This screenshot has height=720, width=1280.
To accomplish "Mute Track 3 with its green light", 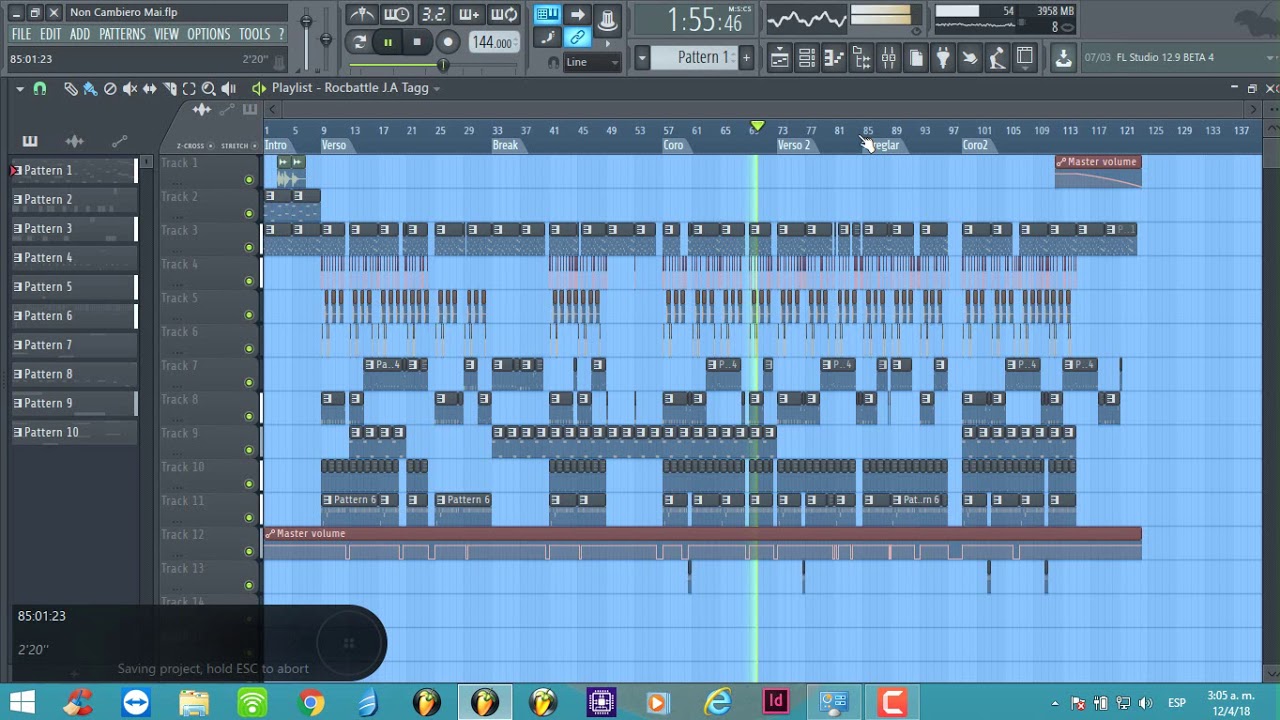I will tap(249, 247).
